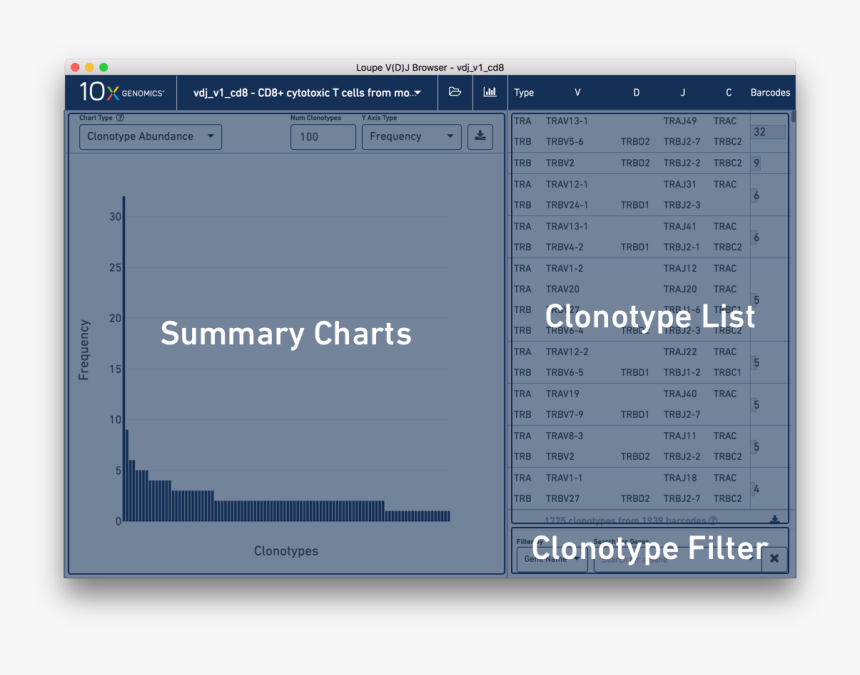Image resolution: width=860 pixels, height=675 pixels.
Task: Click the Frequency axis label on chart
Action: [x=83, y=350]
